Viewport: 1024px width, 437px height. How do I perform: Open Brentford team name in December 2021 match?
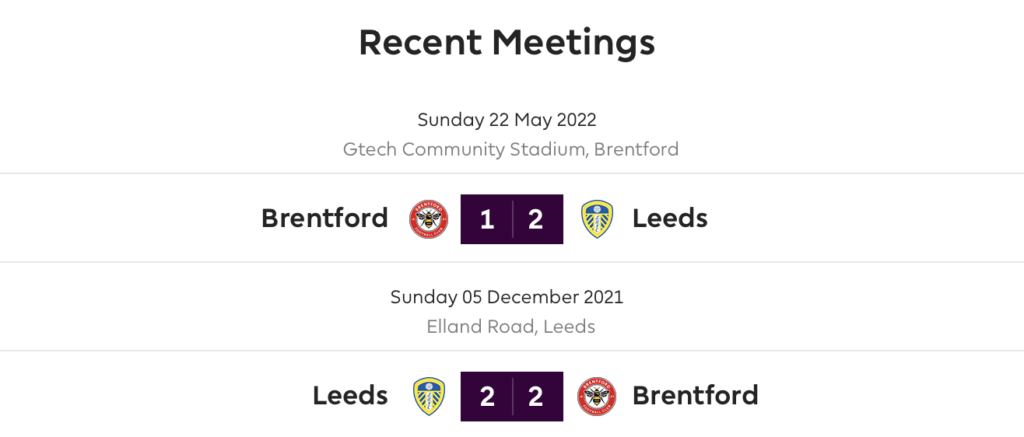pyautogui.click(x=696, y=396)
